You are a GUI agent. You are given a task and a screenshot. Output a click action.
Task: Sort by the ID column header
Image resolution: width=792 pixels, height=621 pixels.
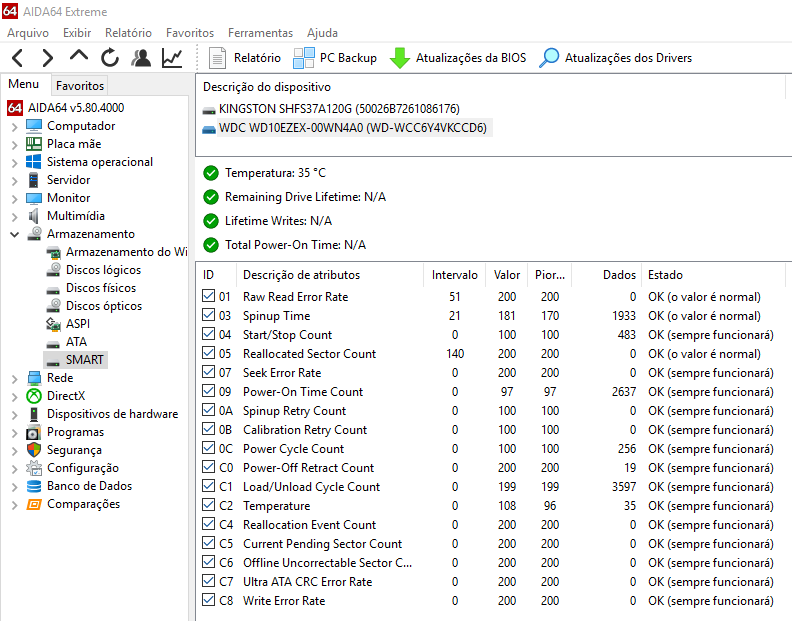point(216,275)
